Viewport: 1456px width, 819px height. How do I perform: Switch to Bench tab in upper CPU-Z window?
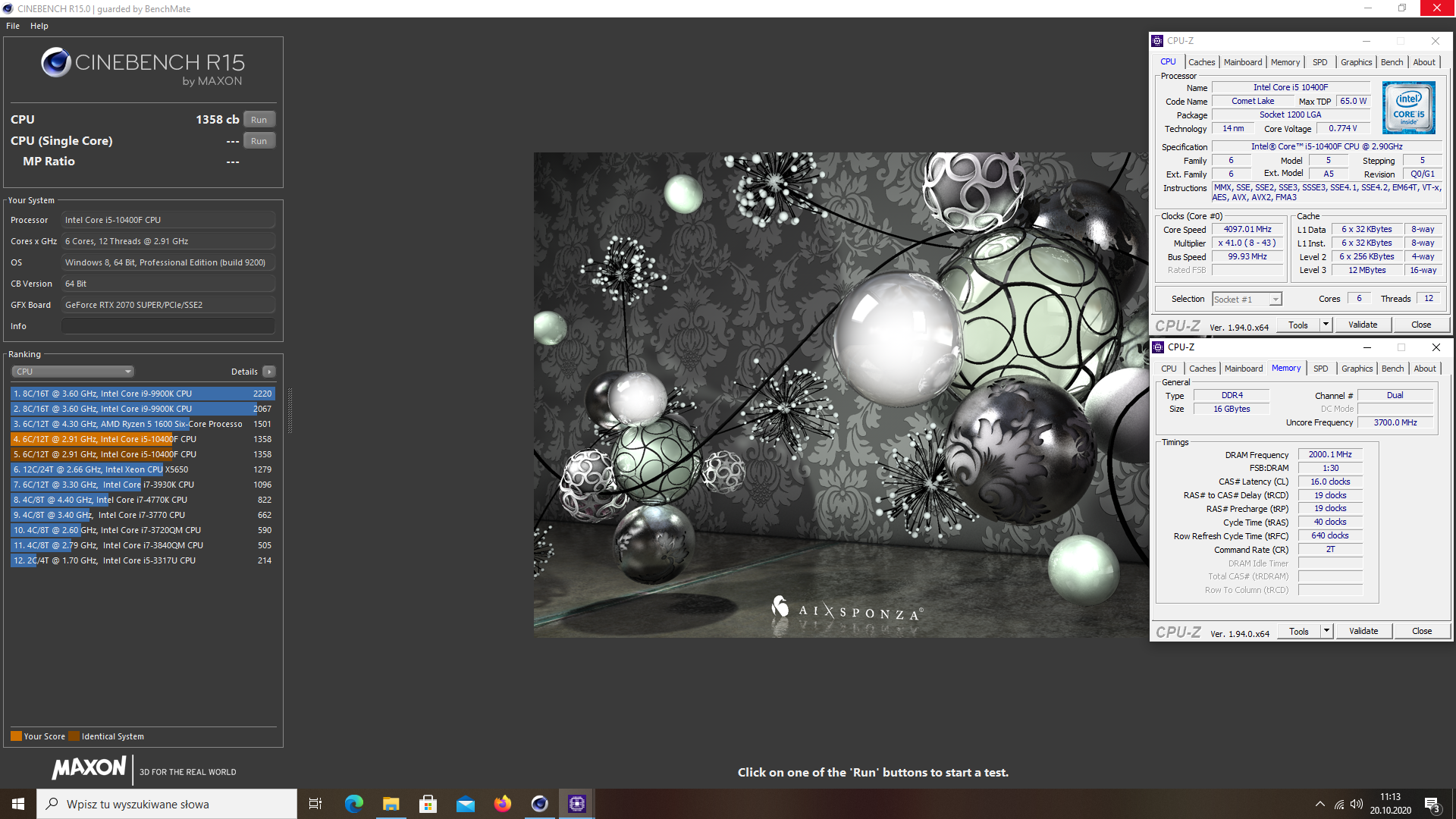(1392, 62)
